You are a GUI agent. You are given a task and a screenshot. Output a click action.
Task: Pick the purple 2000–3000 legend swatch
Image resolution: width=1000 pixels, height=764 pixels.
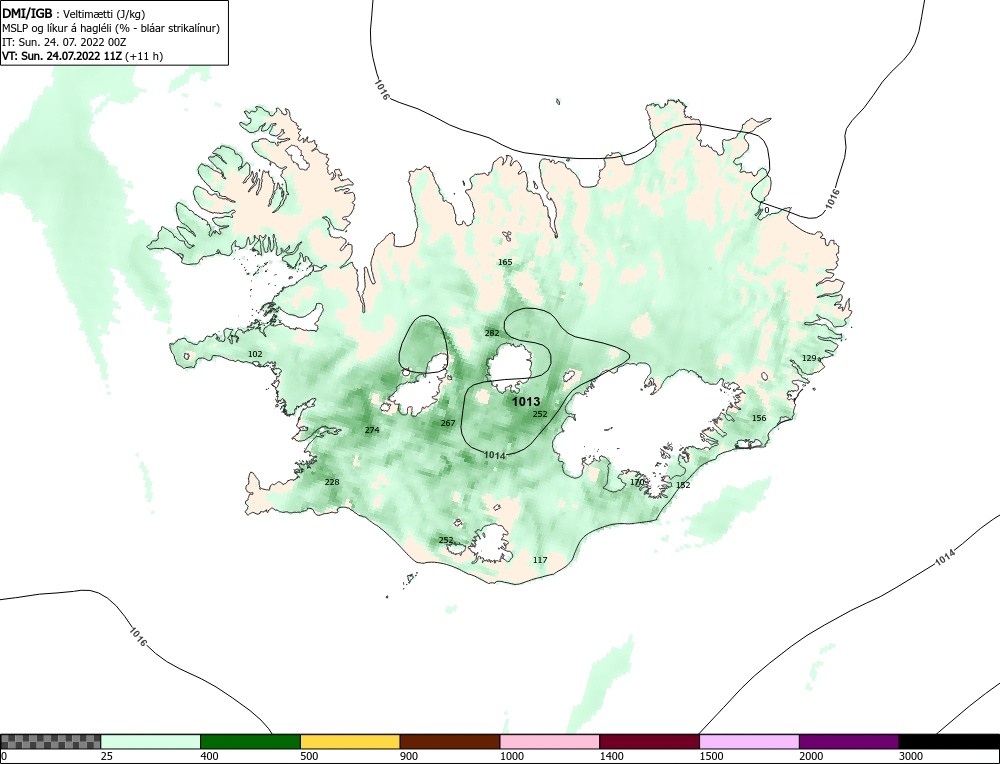click(849, 742)
